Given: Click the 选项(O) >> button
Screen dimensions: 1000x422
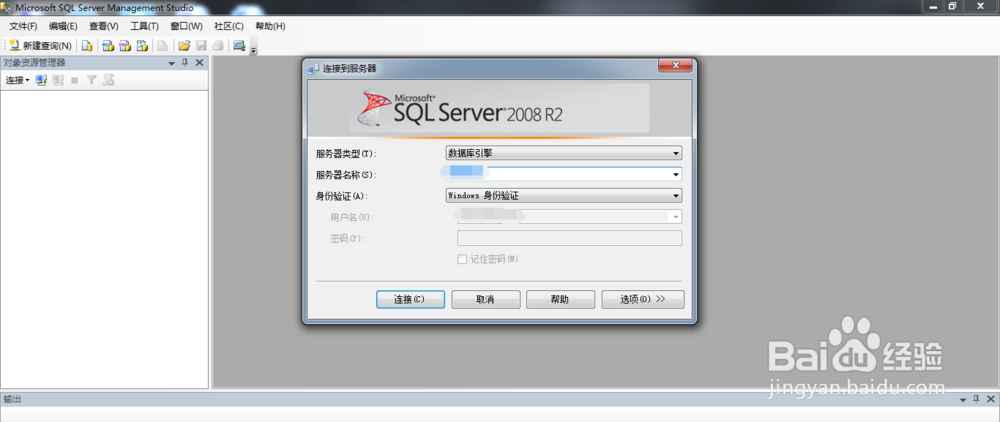Looking at the screenshot, I should pyautogui.click(x=643, y=300).
